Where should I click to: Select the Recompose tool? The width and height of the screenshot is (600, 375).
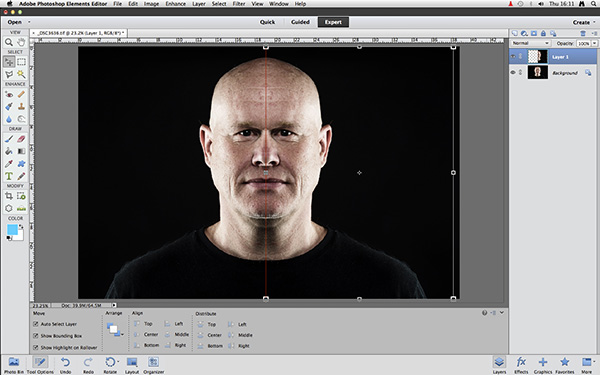click(x=21, y=196)
